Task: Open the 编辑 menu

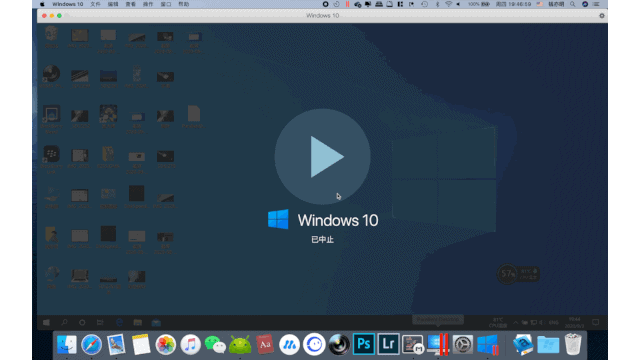Action: 113,4
